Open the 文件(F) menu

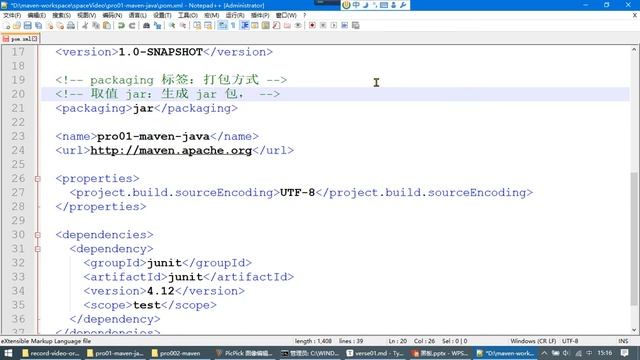click(12, 15)
